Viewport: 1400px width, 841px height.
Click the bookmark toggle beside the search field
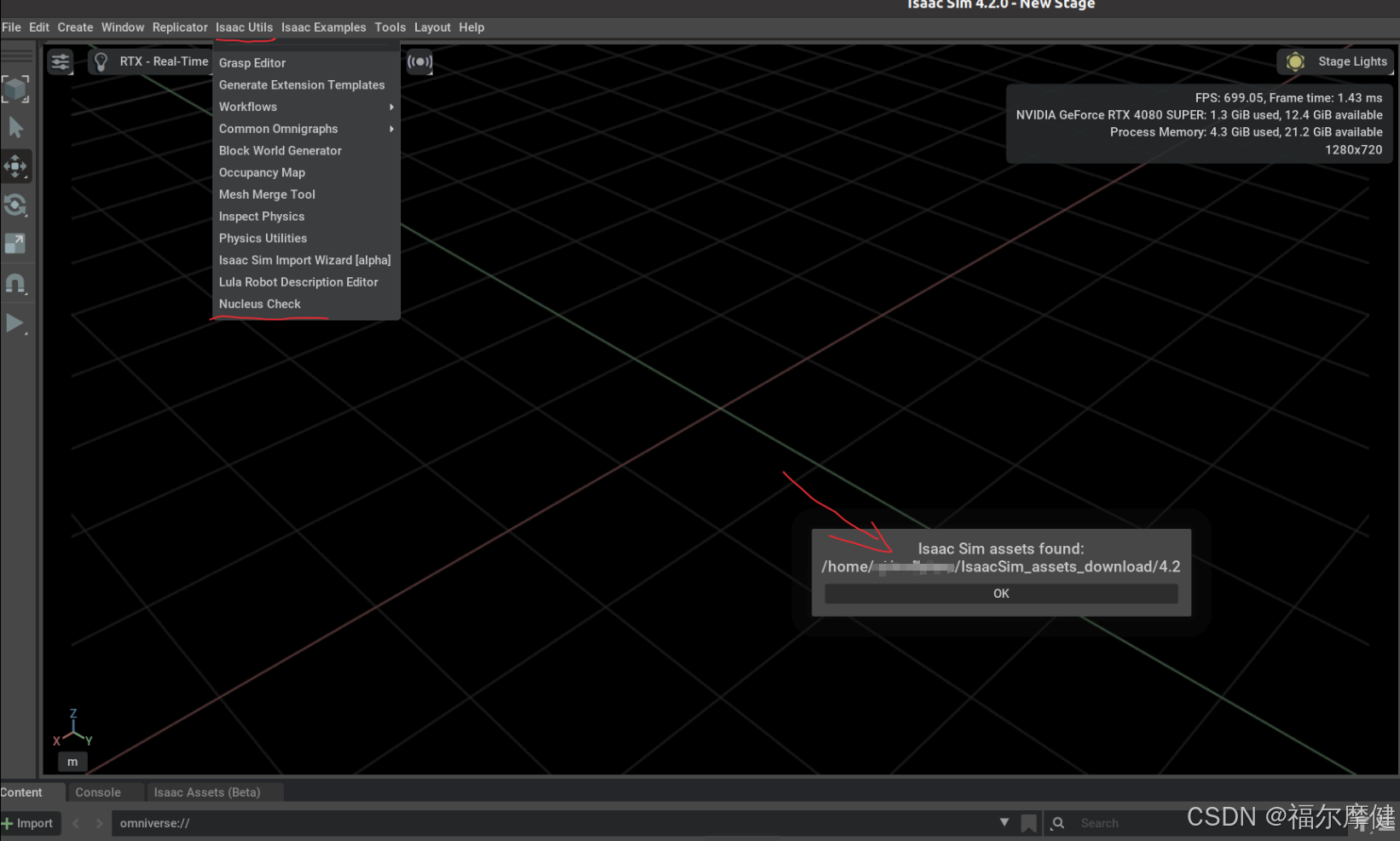coord(1029,823)
